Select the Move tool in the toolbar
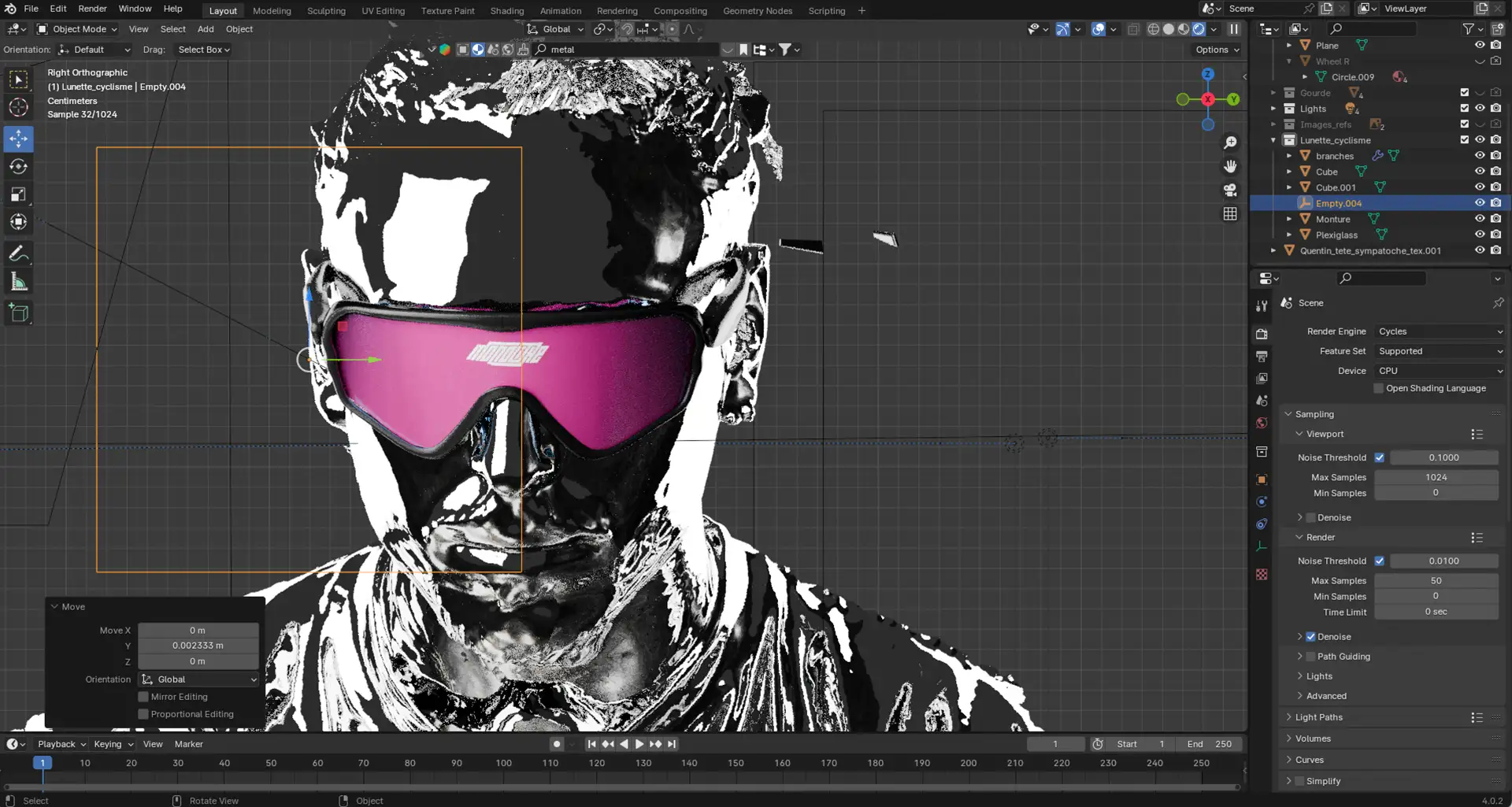 pos(19,139)
